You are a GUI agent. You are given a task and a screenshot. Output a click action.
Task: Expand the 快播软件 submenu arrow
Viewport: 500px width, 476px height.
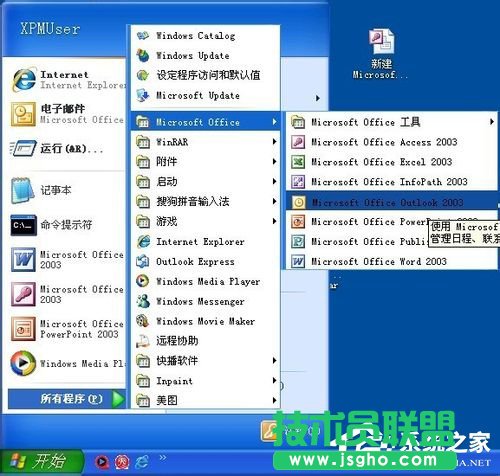274,361
